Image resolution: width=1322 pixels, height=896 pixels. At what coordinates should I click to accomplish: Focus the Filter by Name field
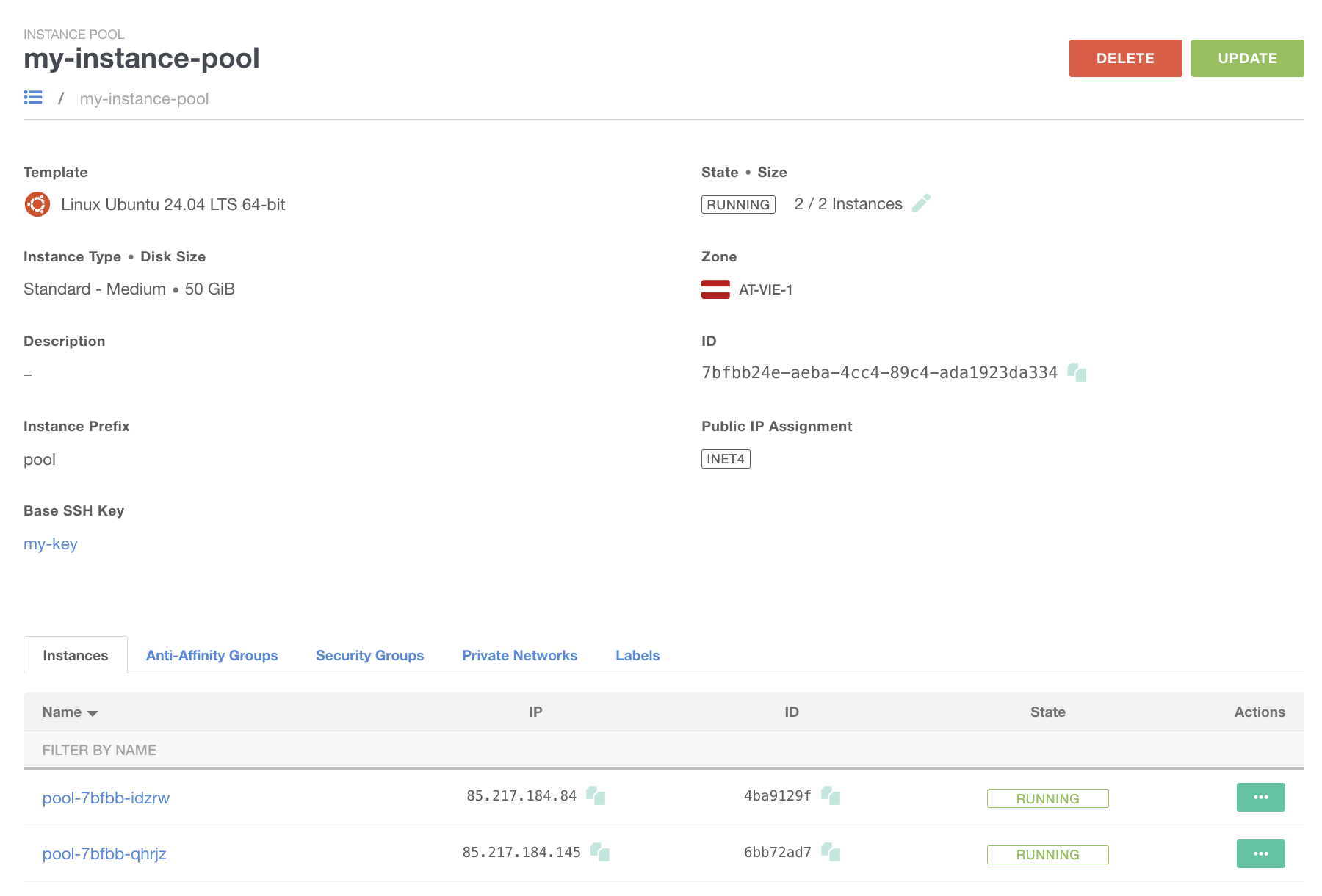click(x=294, y=750)
